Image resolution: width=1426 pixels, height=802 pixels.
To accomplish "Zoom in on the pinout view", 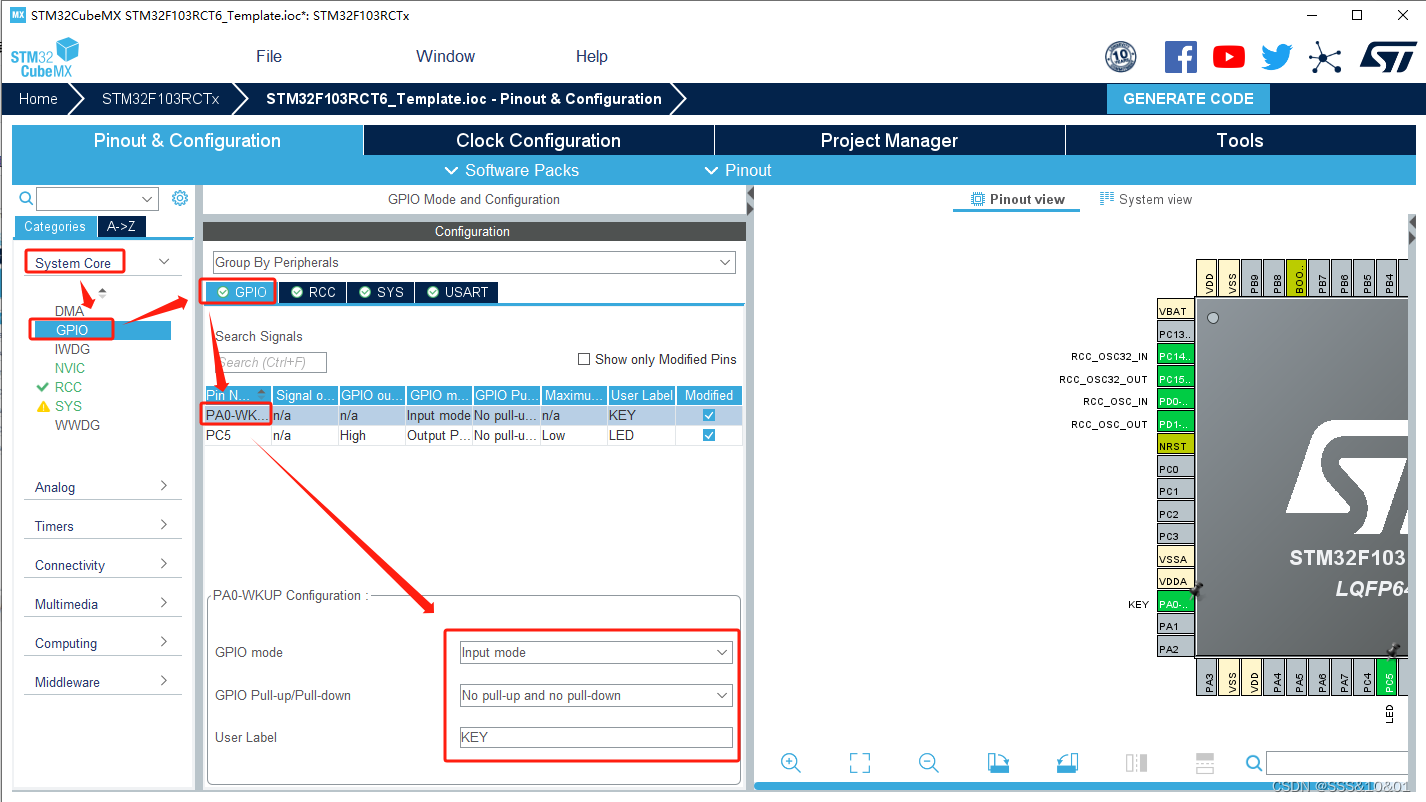I will [x=790, y=763].
